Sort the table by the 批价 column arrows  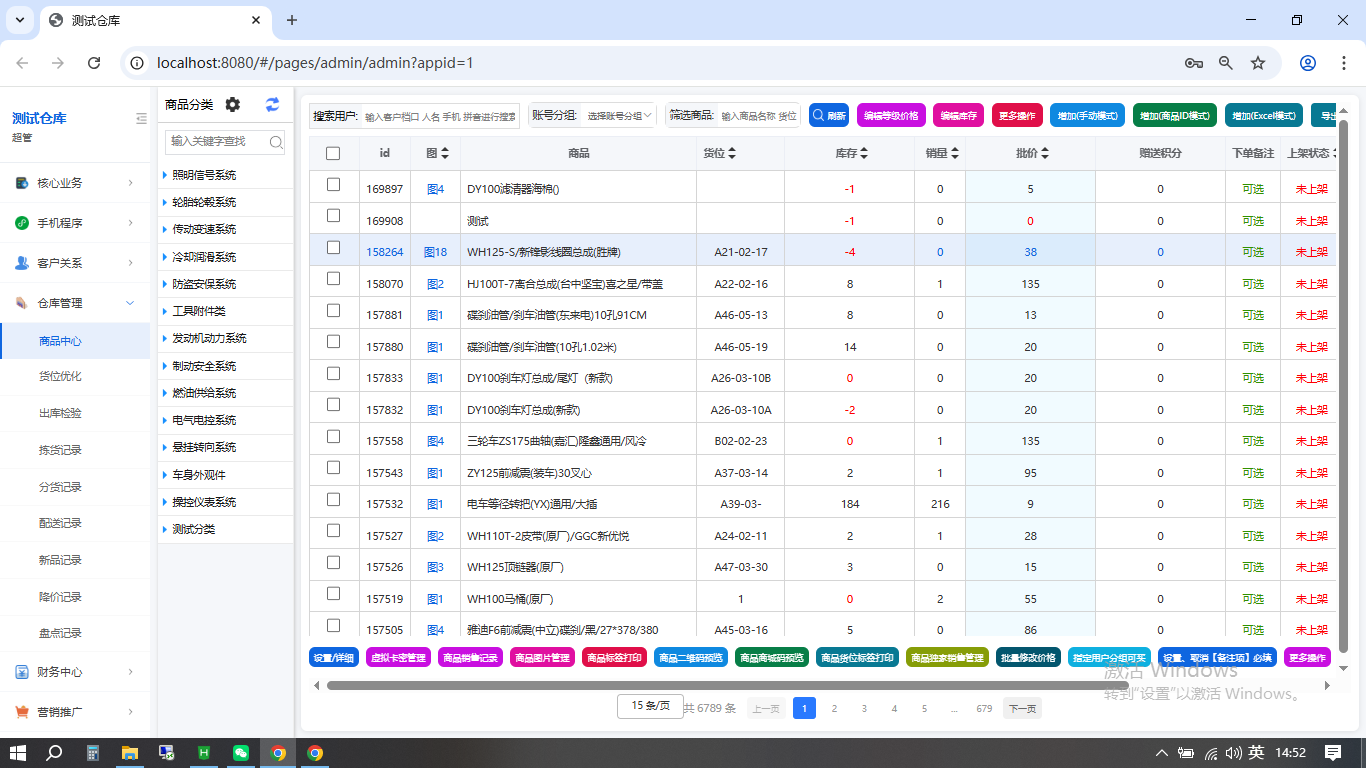(x=1045, y=153)
